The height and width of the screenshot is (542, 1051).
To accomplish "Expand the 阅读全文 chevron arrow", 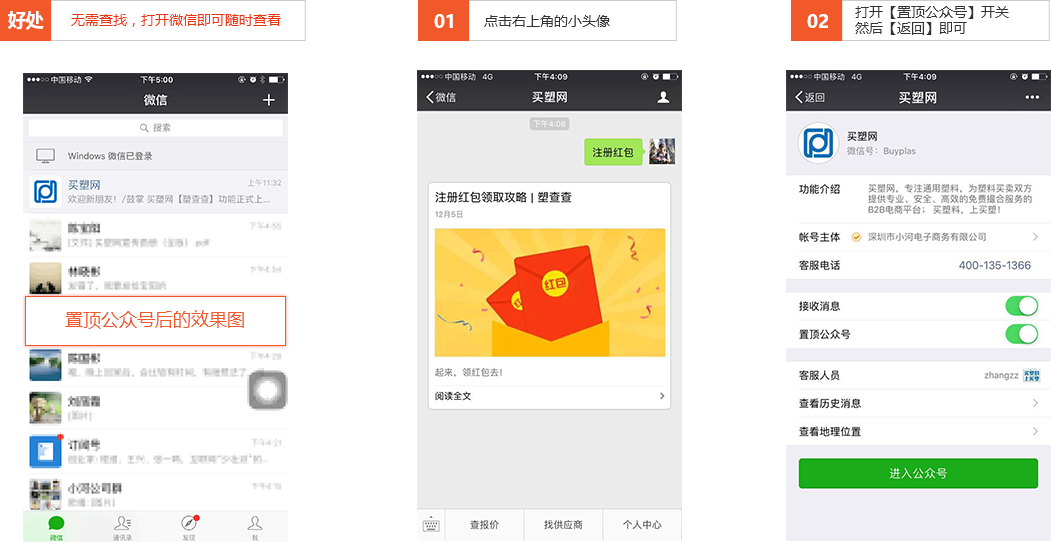I will point(662,396).
